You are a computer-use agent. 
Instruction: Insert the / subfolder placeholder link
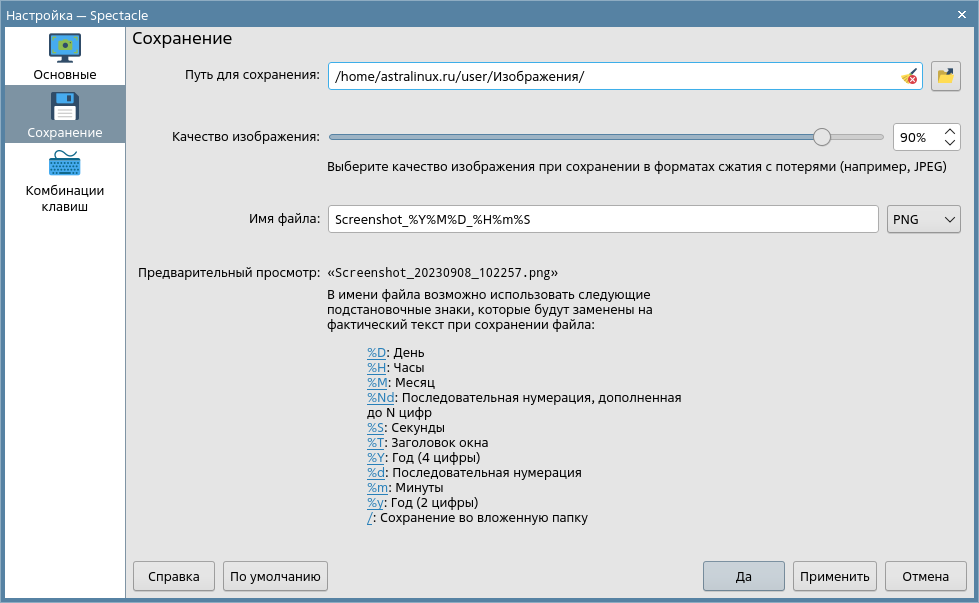[x=370, y=517]
